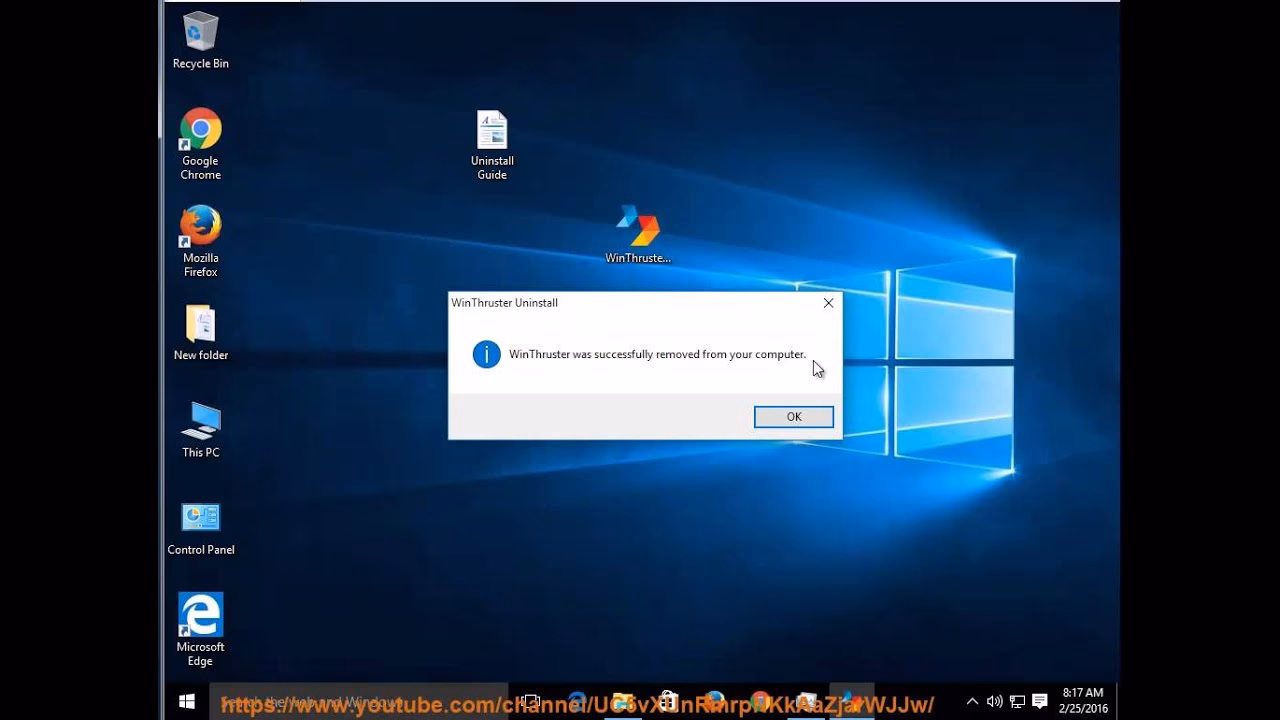Open the clock showing 8:17 AM
Image resolution: width=1280 pixels, height=720 pixels.
tap(1083, 701)
